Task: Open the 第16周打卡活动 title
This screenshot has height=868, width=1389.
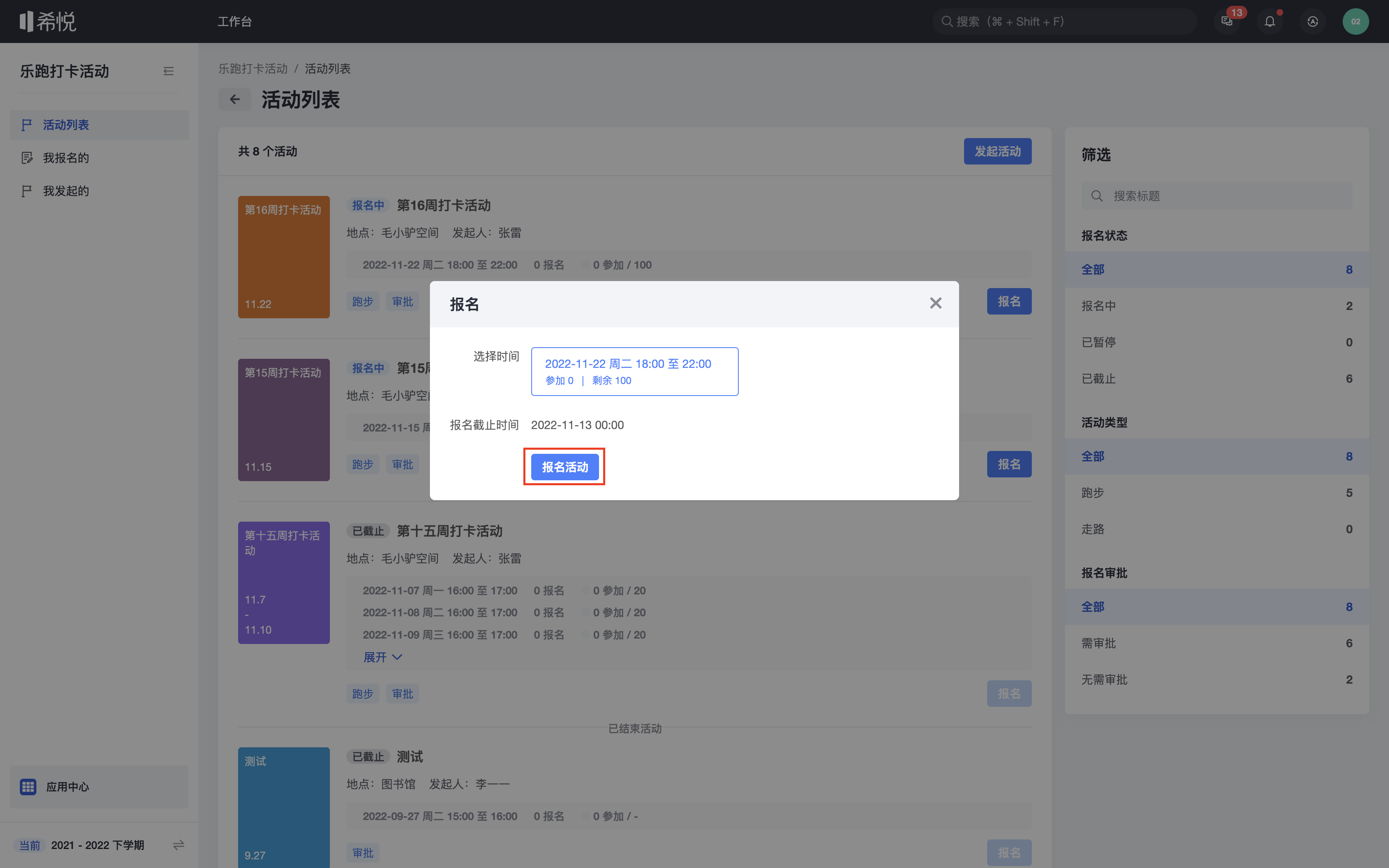Action: (x=444, y=205)
